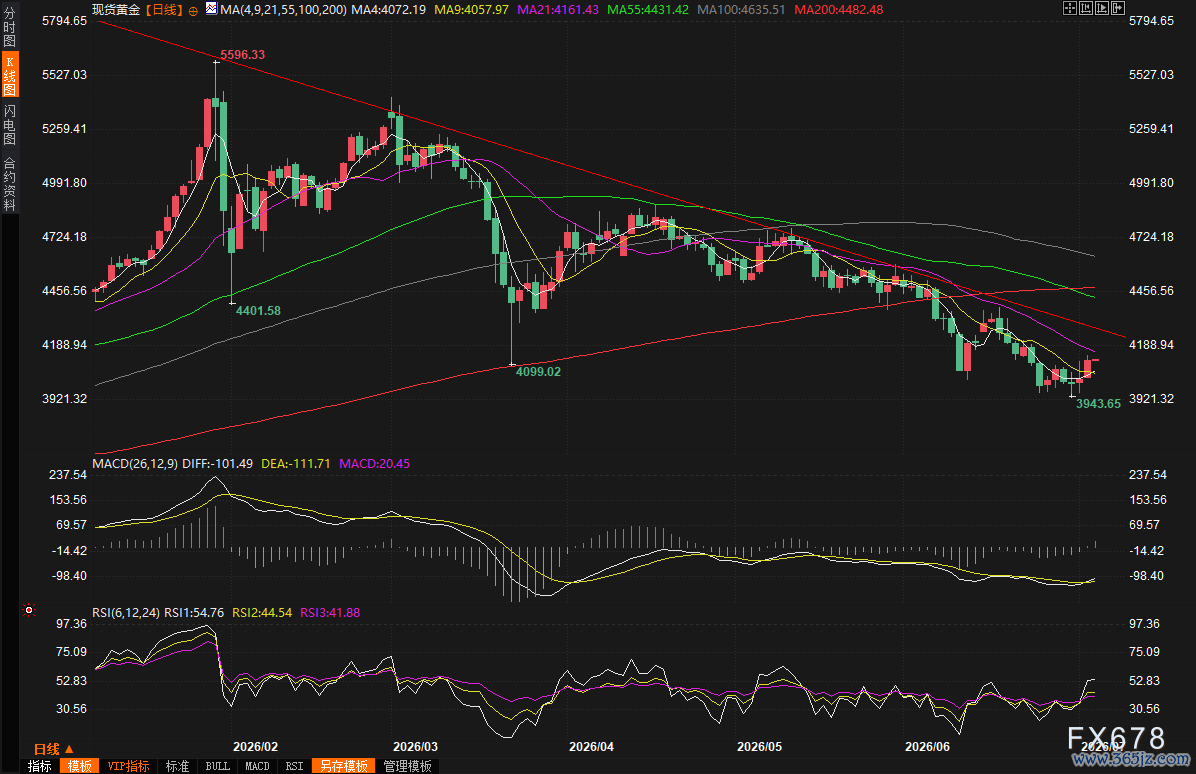Click the 现货黄金 instrument title

(x=116, y=10)
